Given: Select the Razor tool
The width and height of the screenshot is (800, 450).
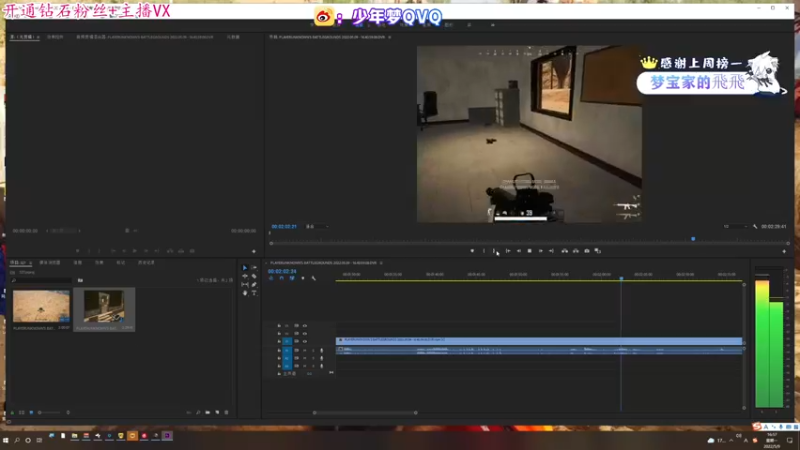Looking at the screenshot, I should click(x=254, y=276).
